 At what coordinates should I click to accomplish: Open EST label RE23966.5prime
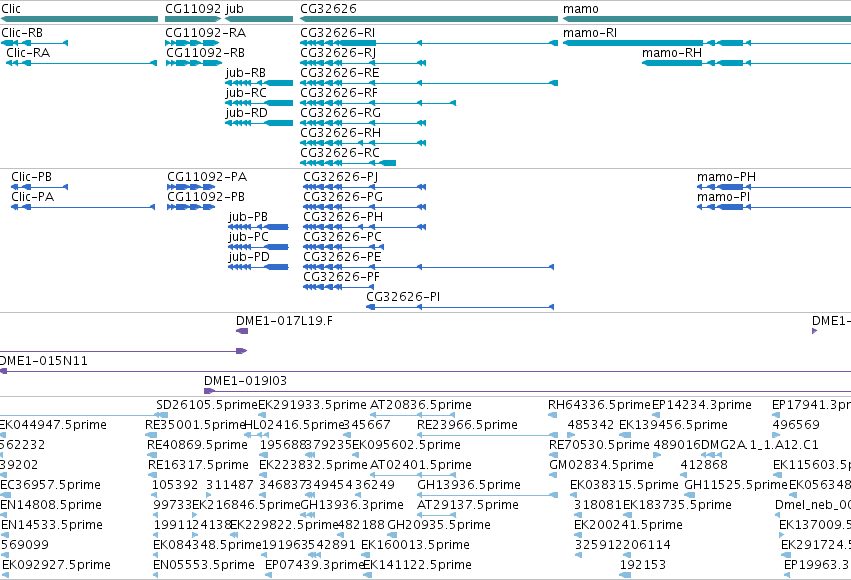pos(467,425)
